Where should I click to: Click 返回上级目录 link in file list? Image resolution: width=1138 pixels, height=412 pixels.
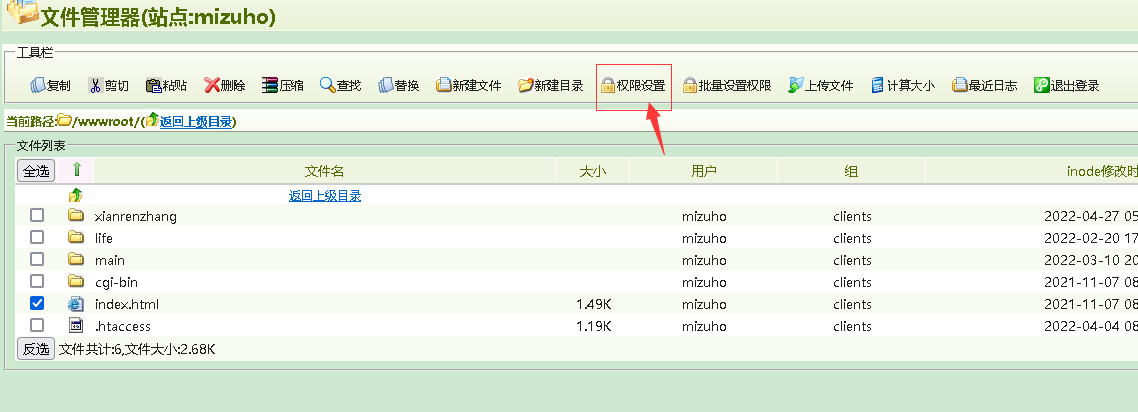[x=325, y=195]
